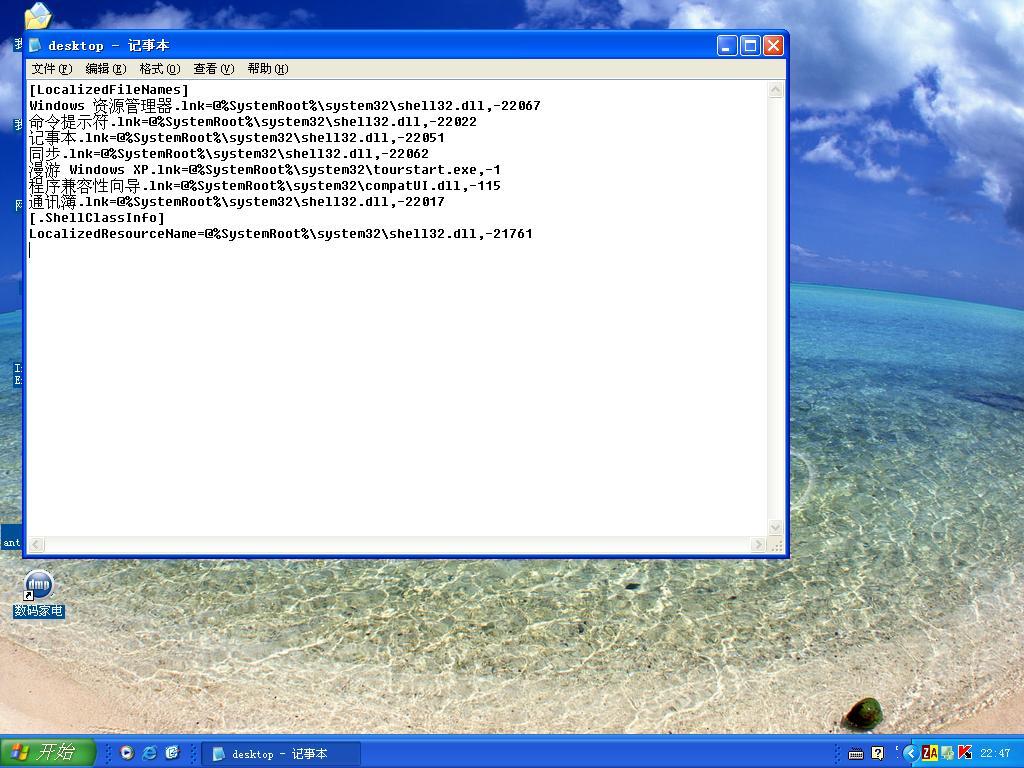Open the 编辑(E) menu
1024x768 pixels.
[106, 69]
